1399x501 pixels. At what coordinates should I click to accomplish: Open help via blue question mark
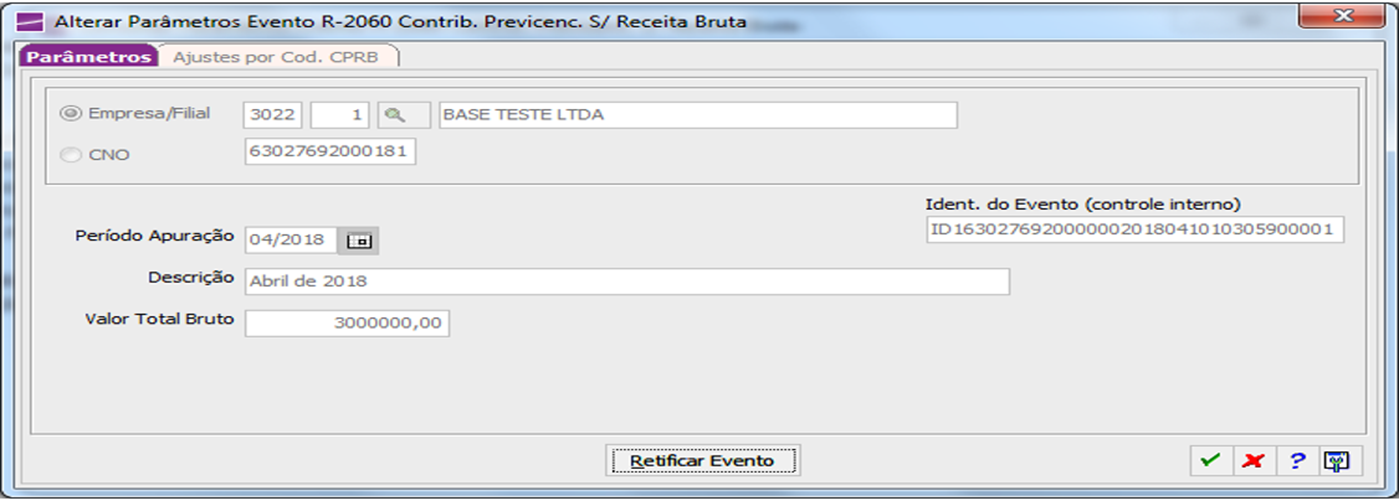[1297, 461]
